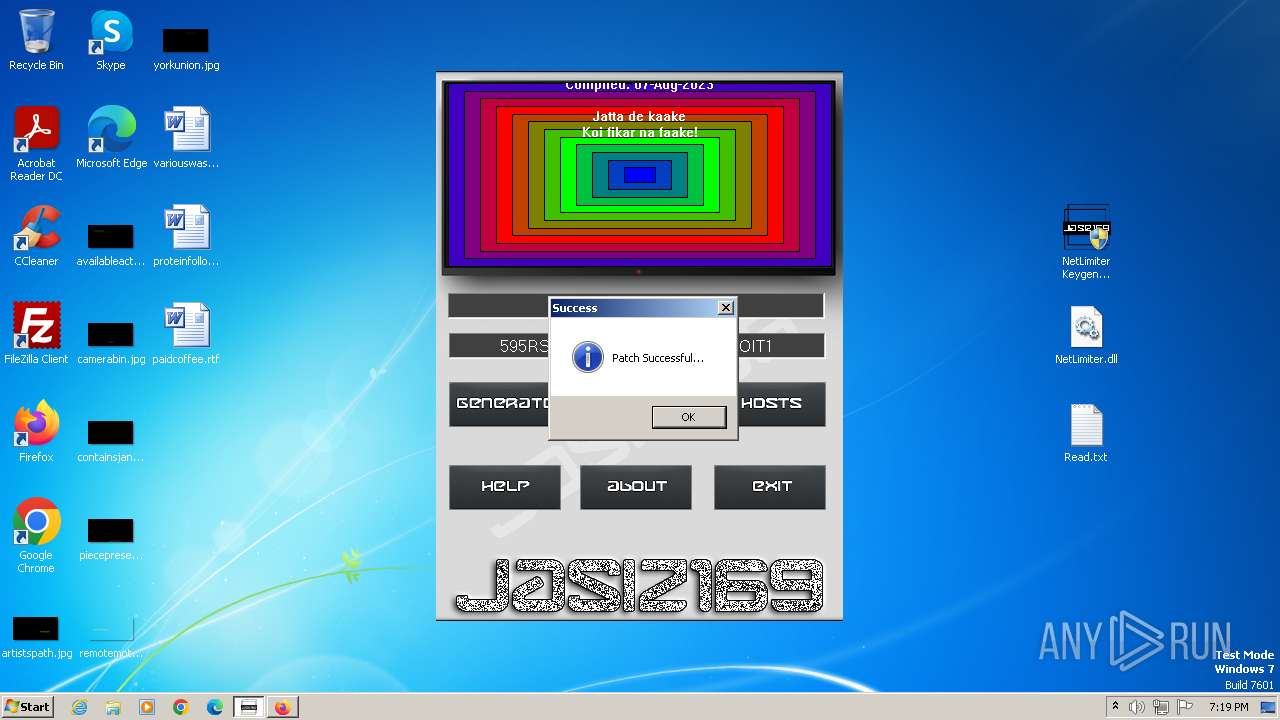This screenshot has width=1280, height=720.
Task: Open the About button in keygen
Action: tap(636, 487)
